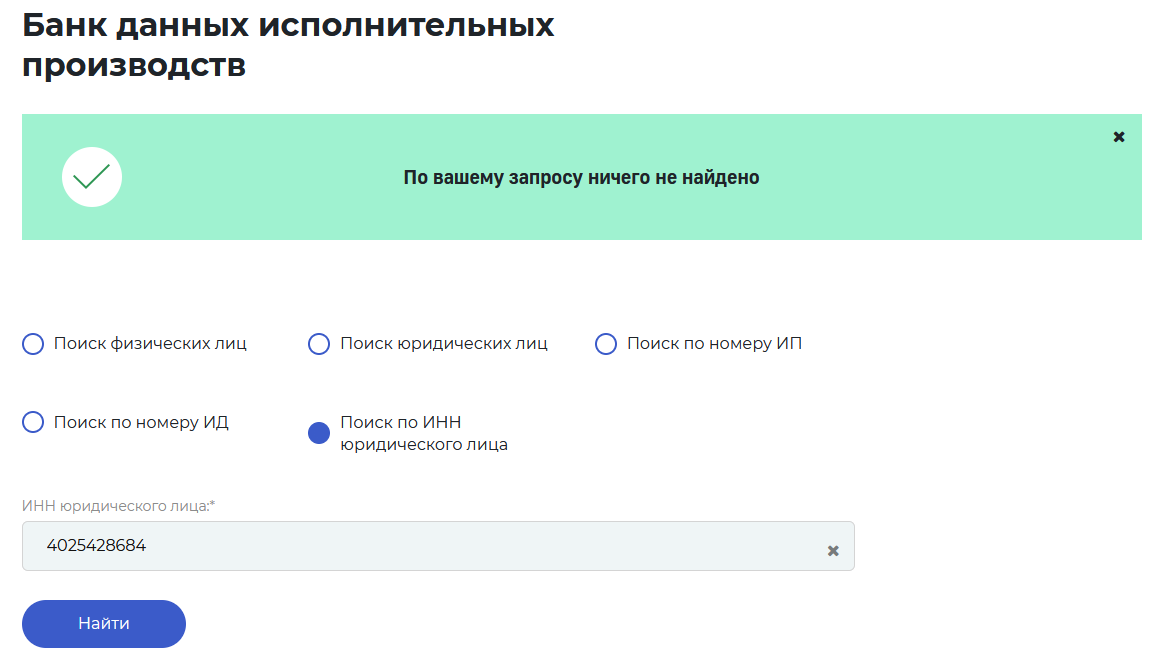Click the X to erase value 4025428684
Viewport: 1171px width, 671px height.
(x=832, y=548)
